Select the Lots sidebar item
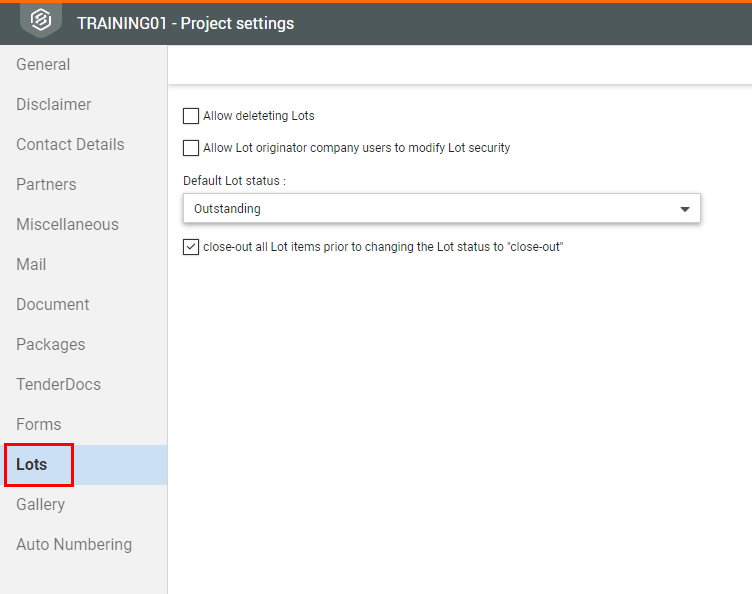752x594 pixels. pyautogui.click(x=32, y=465)
